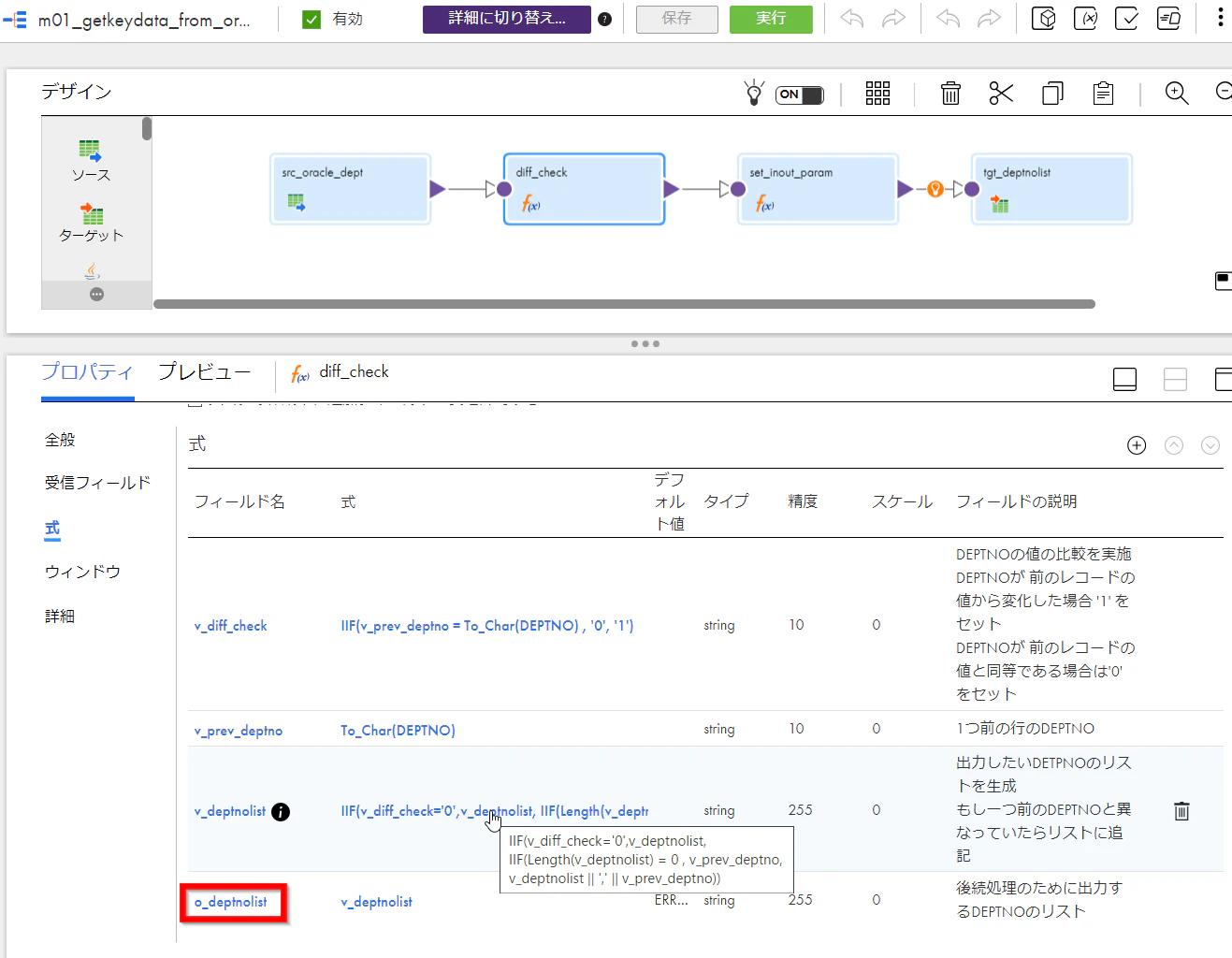Select the diff_check transformation node
1232x958 pixels.
point(584,189)
